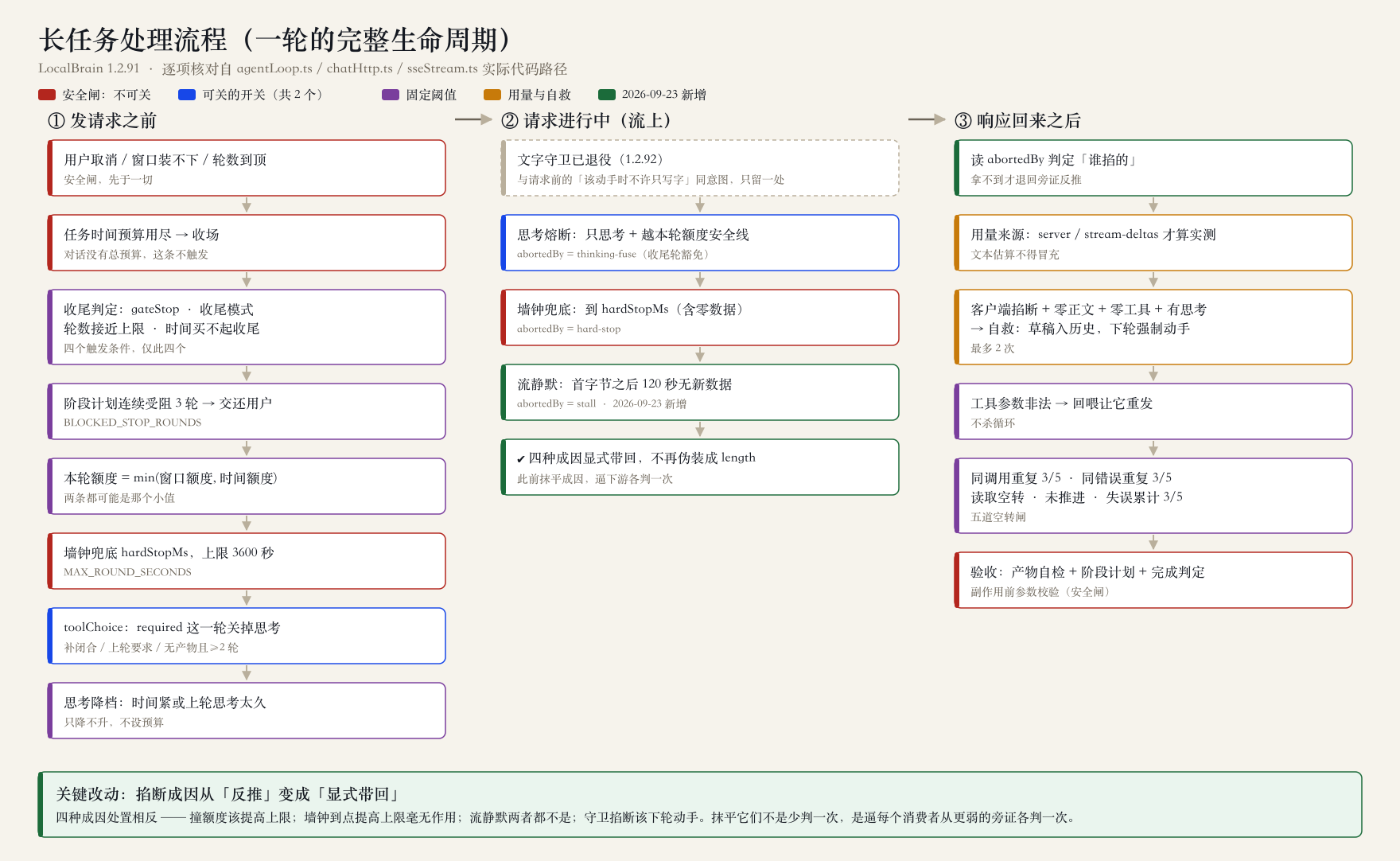Screen dimensions: 1400x861
Task: Click the ✔ 四种成因显式带回 box
Action: [700, 467]
